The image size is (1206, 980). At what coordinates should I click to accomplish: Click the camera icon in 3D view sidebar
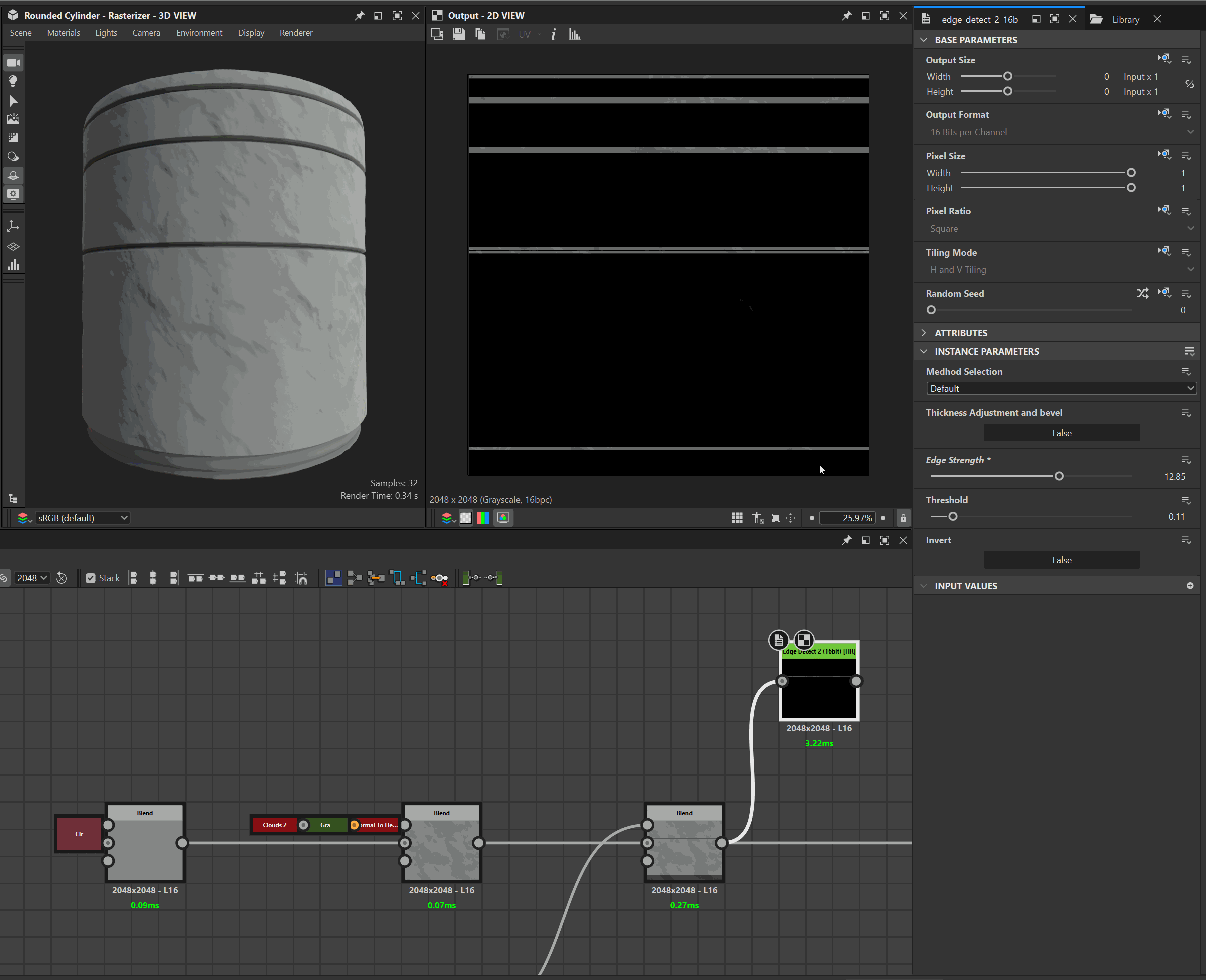13,63
